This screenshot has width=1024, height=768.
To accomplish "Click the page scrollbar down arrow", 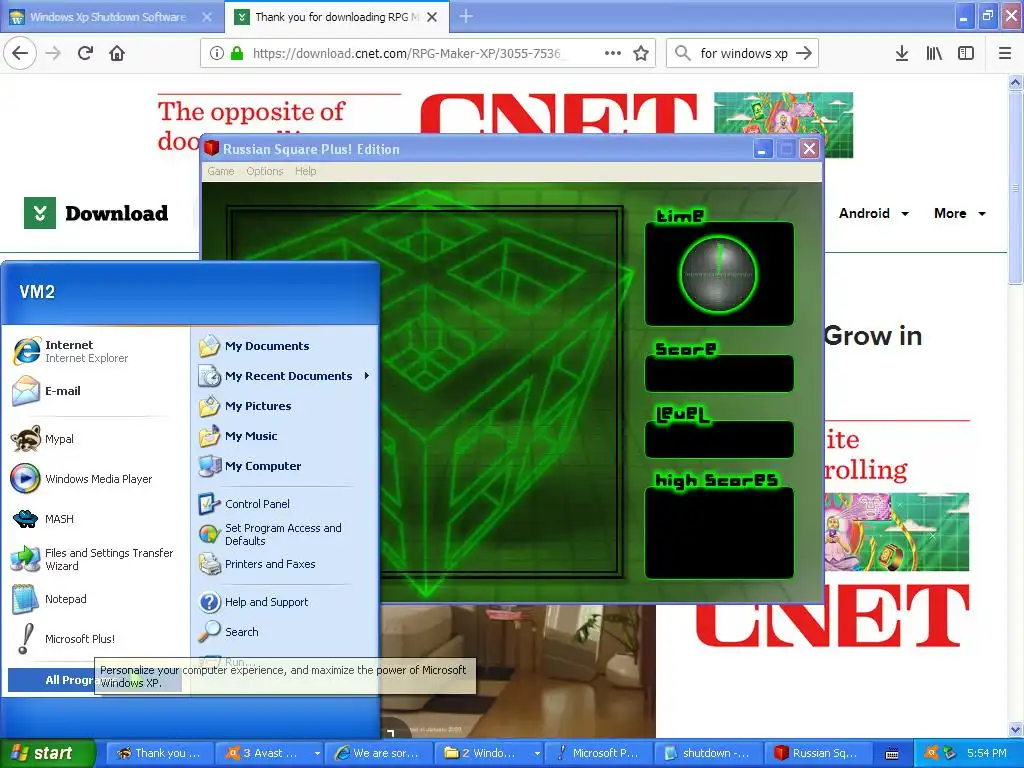I will (1015, 729).
